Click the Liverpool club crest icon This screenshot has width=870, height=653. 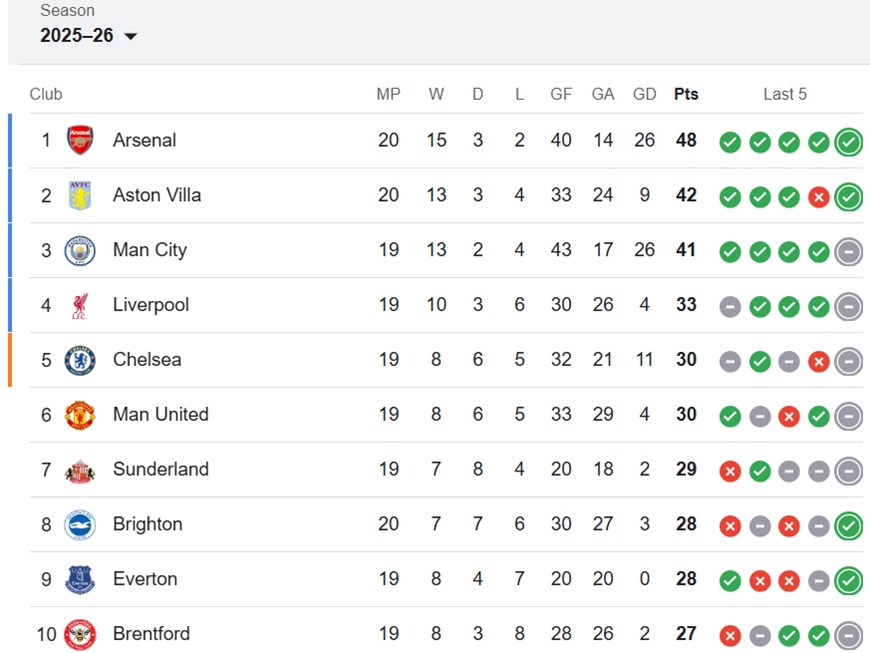tap(80, 305)
